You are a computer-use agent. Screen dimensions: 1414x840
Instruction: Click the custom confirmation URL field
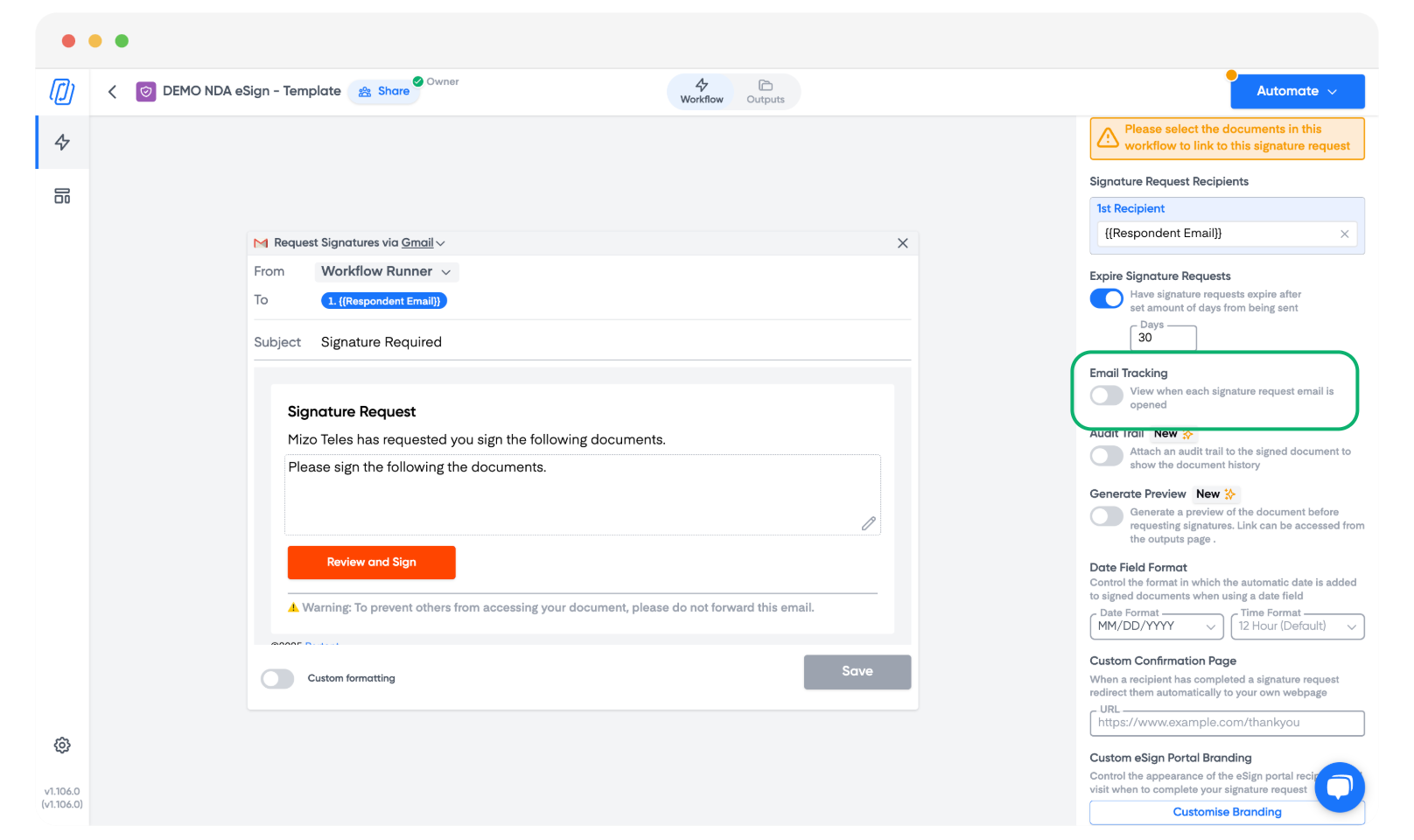(x=1226, y=723)
